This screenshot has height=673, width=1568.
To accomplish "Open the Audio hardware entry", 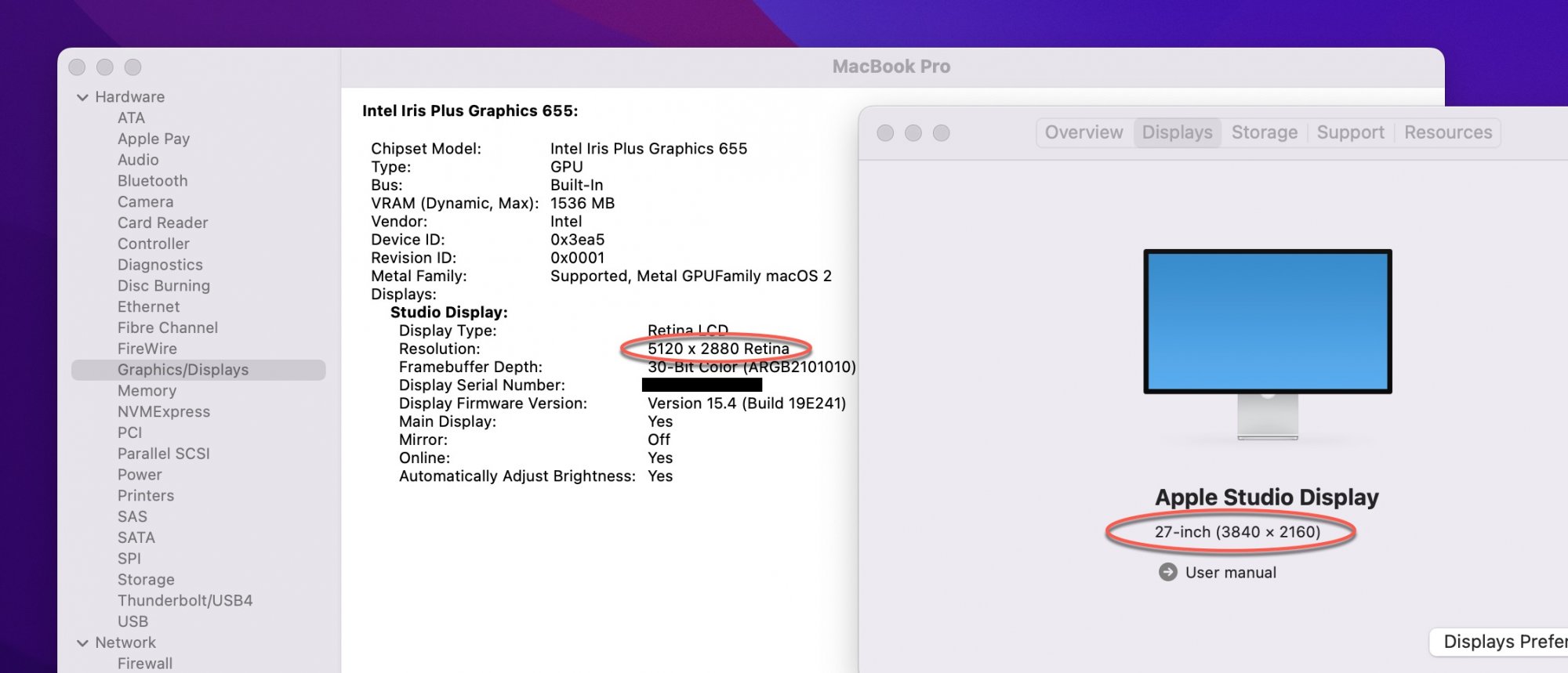I will click(x=138, y=160).
